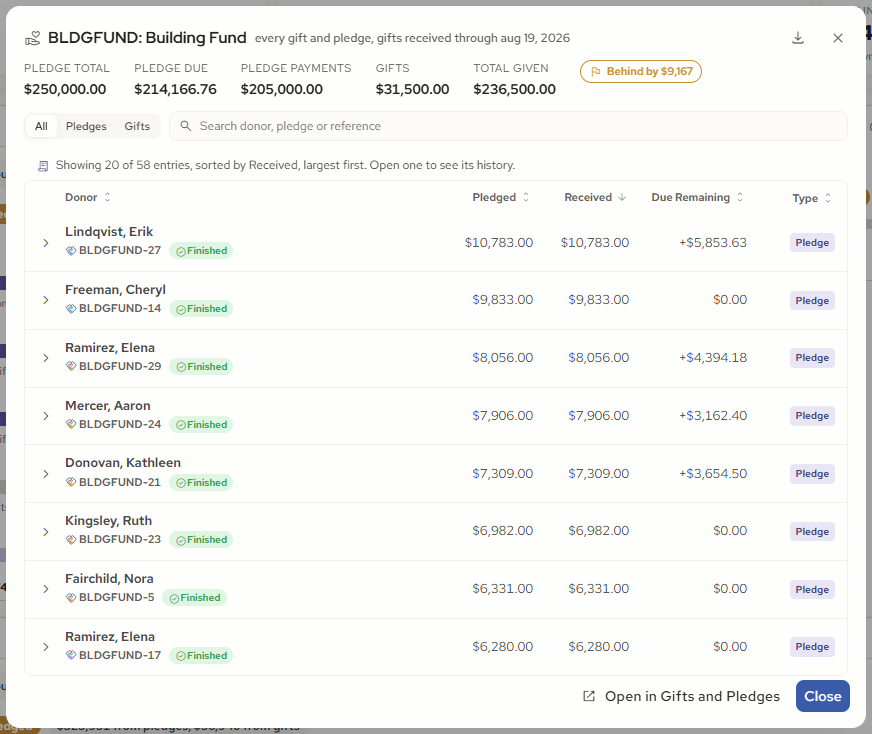Click donor name Donovan, Kathleen
The height and width of the screenshot is (734, 872).
tap(123, 463)
